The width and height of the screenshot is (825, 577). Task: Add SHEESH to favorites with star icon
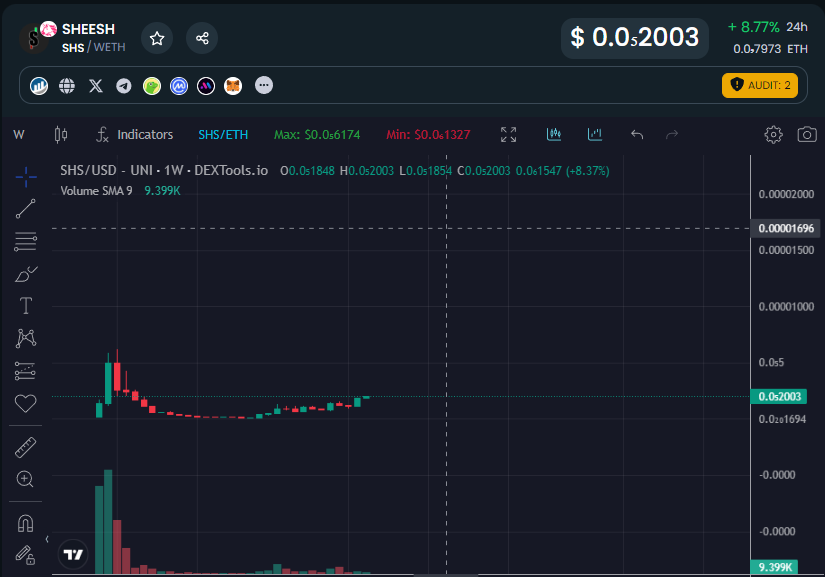[157, 38]
